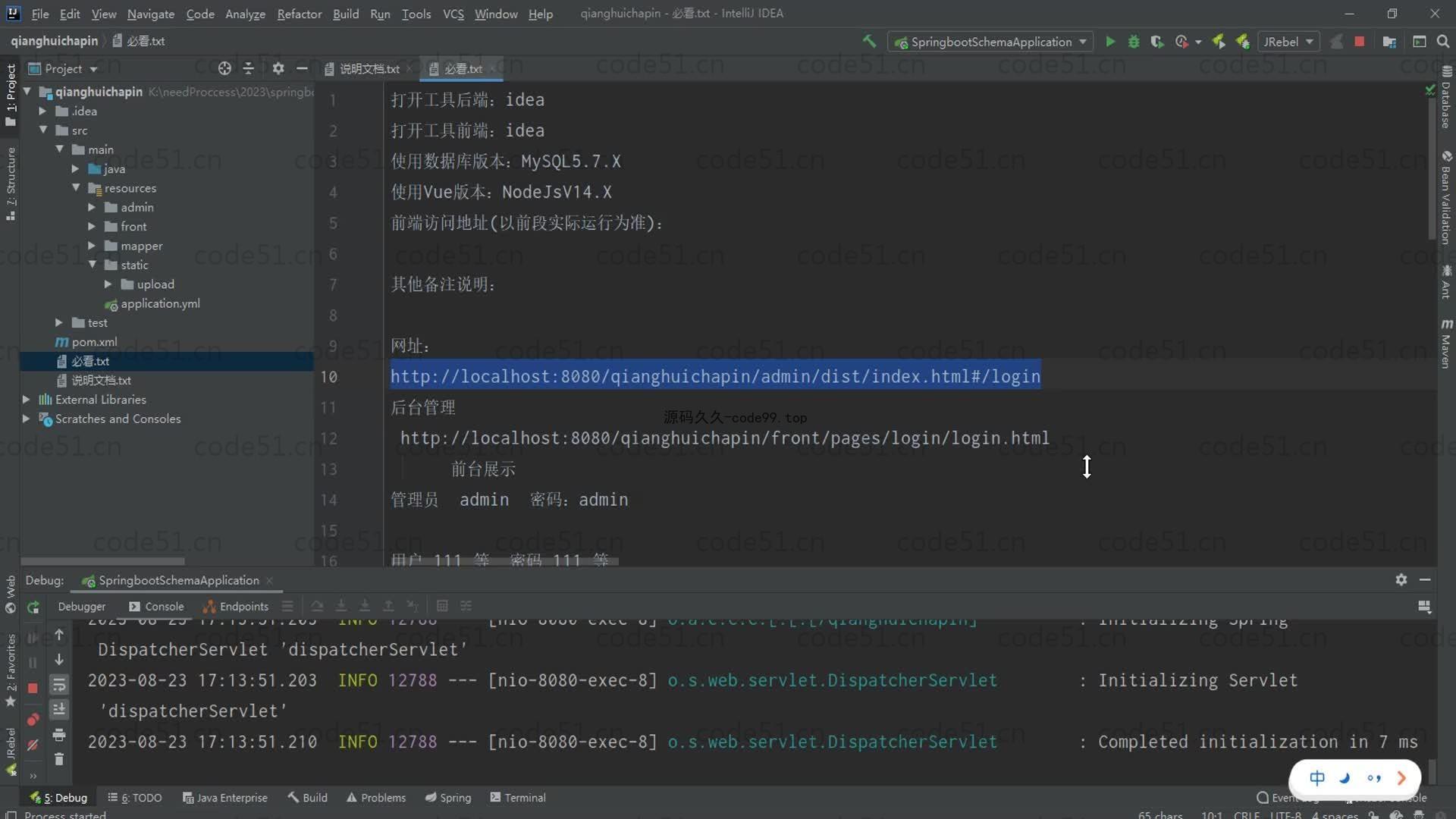Screen dimensions: 1456x819
Task: Select pom.xml in the project tree
Action: pyautogui.click(x=86, y=342)
